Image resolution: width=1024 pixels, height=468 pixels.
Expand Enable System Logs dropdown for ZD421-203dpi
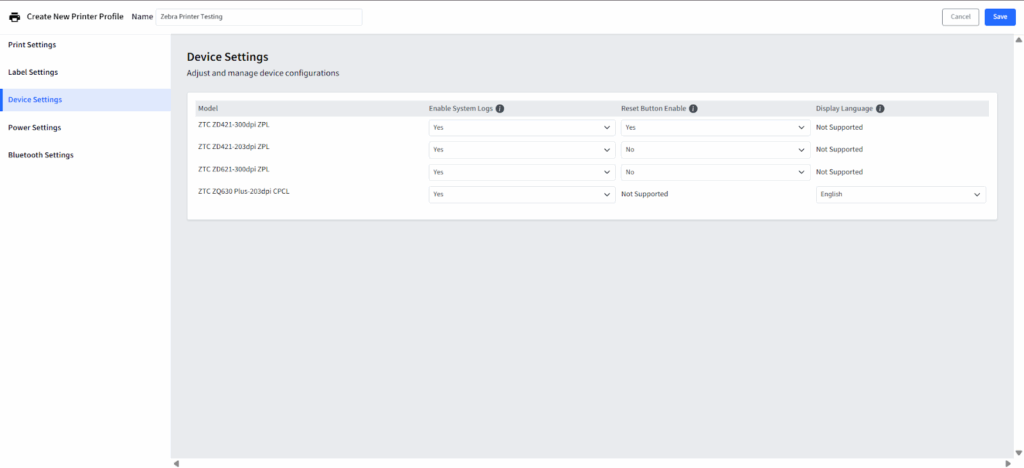click(521, 150)
